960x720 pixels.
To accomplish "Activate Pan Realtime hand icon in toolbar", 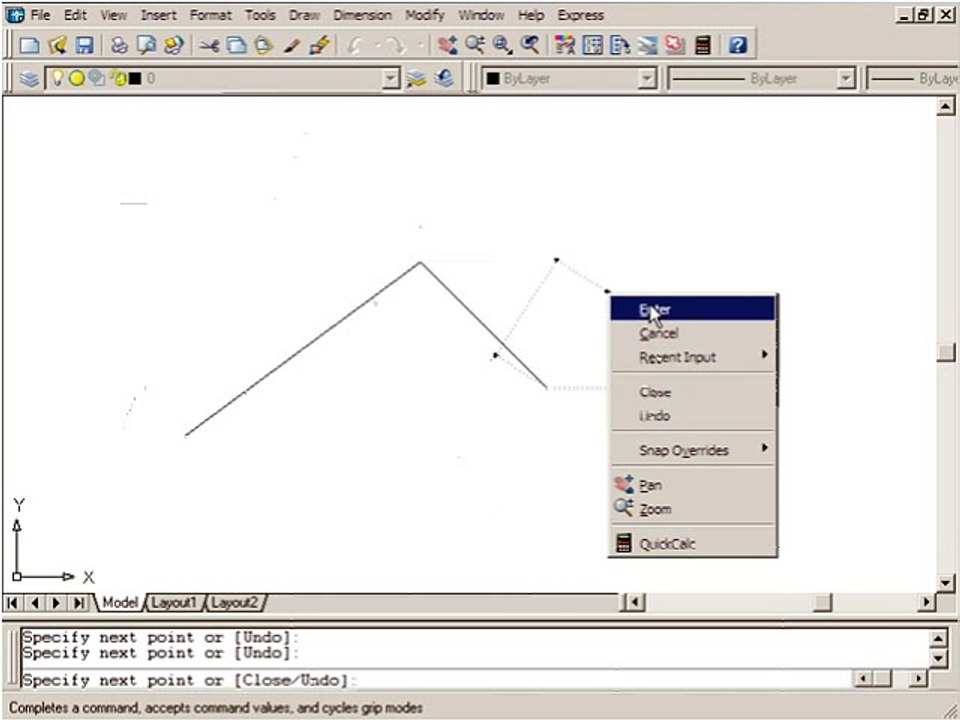I will [447, 45].
